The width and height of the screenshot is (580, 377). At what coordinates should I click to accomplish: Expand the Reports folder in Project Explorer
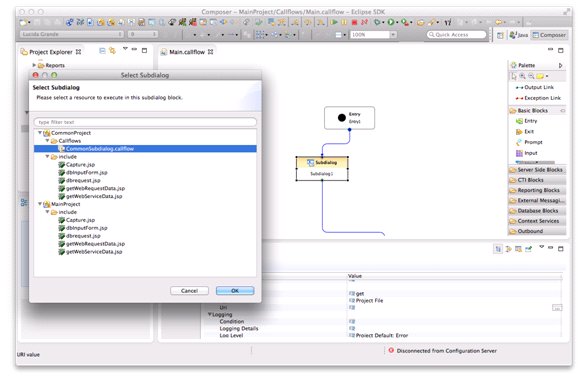coord(34,65)
